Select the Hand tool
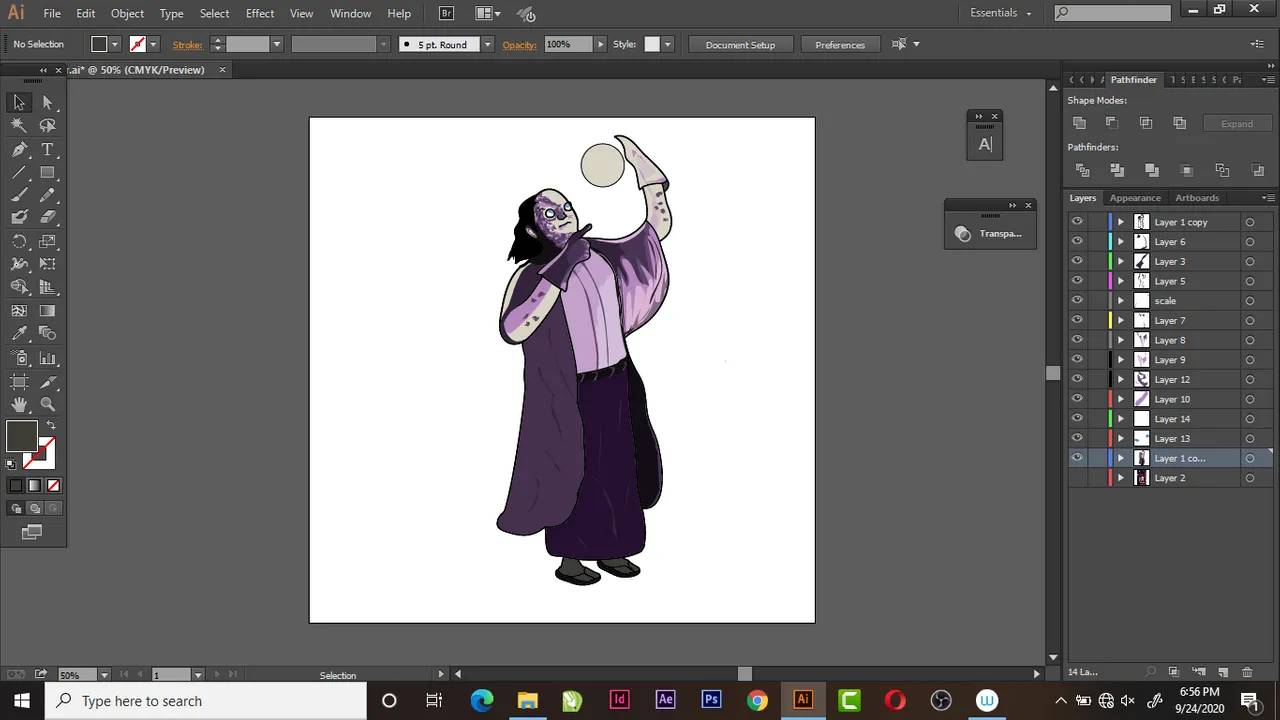Image resolution: width=1280 pixels, height=720 pixels. [19, 405]
